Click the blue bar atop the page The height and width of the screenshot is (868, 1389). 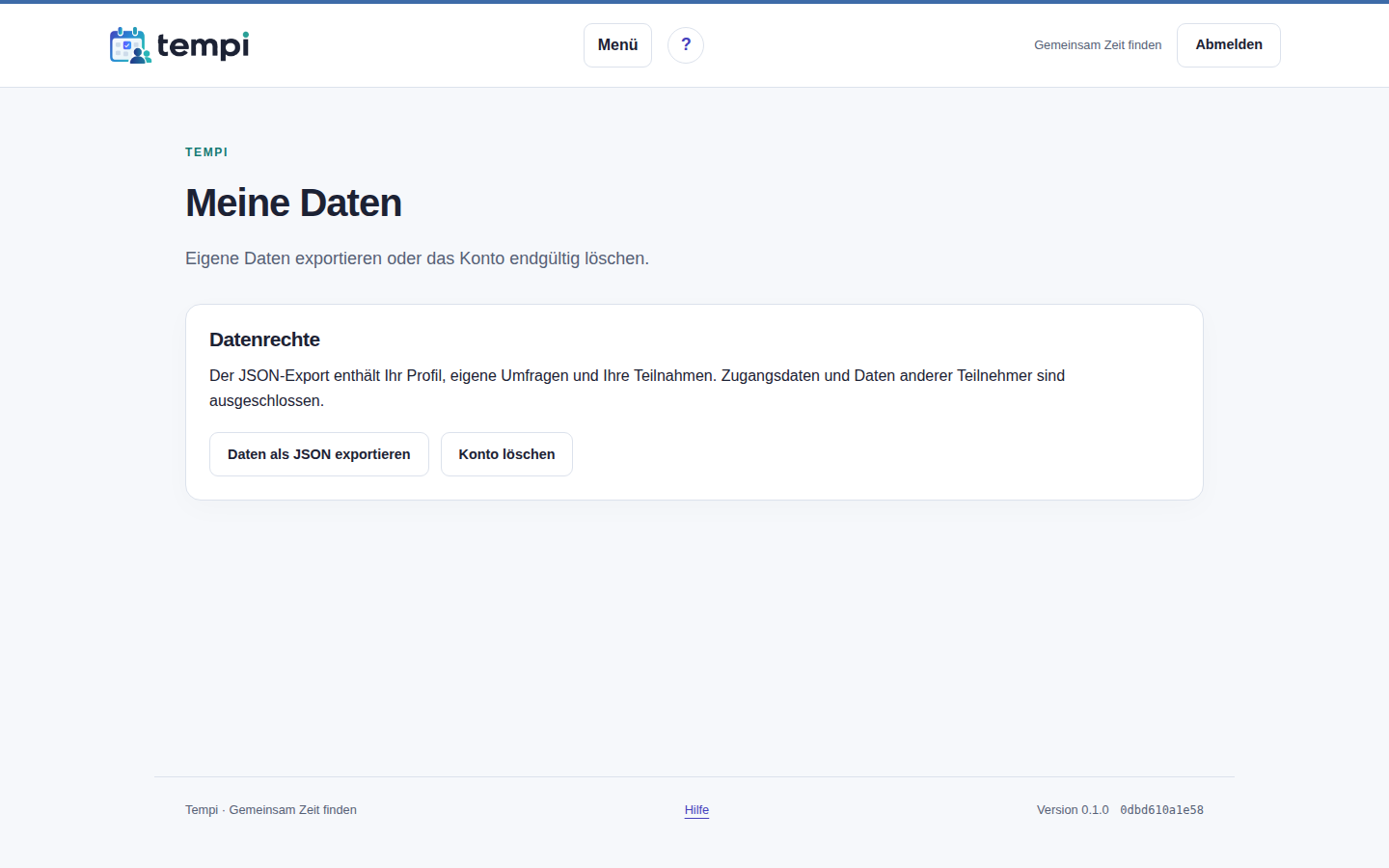coord(694,2)
